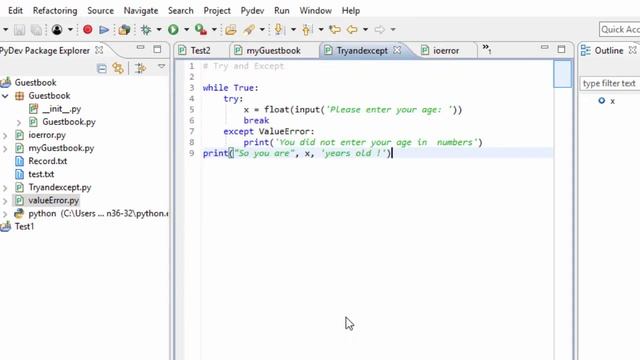
Task: Close the Outline view
Action: tap(632, 50)
